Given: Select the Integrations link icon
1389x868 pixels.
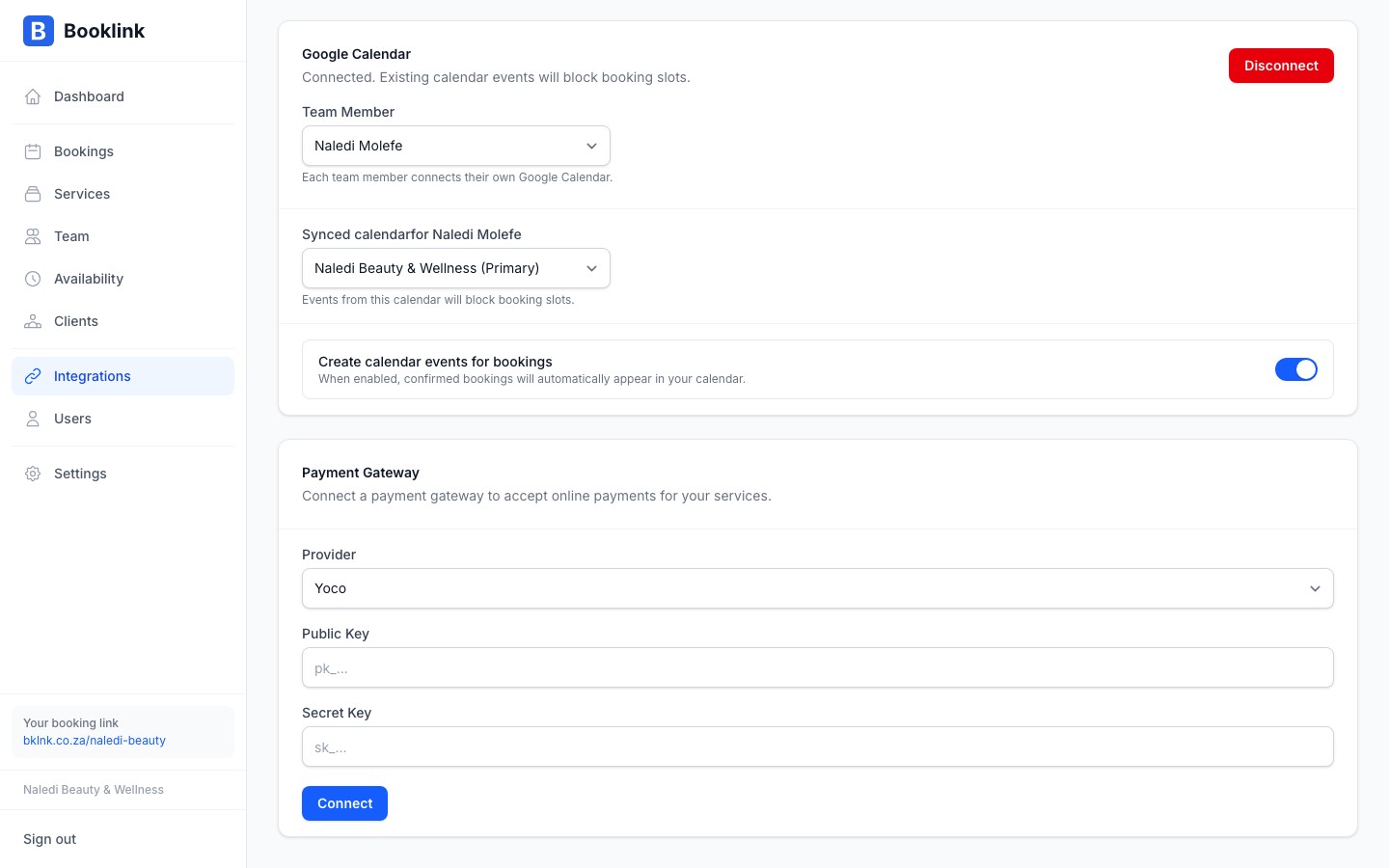Looking at the screenshot, I should (x=33, y=376).
